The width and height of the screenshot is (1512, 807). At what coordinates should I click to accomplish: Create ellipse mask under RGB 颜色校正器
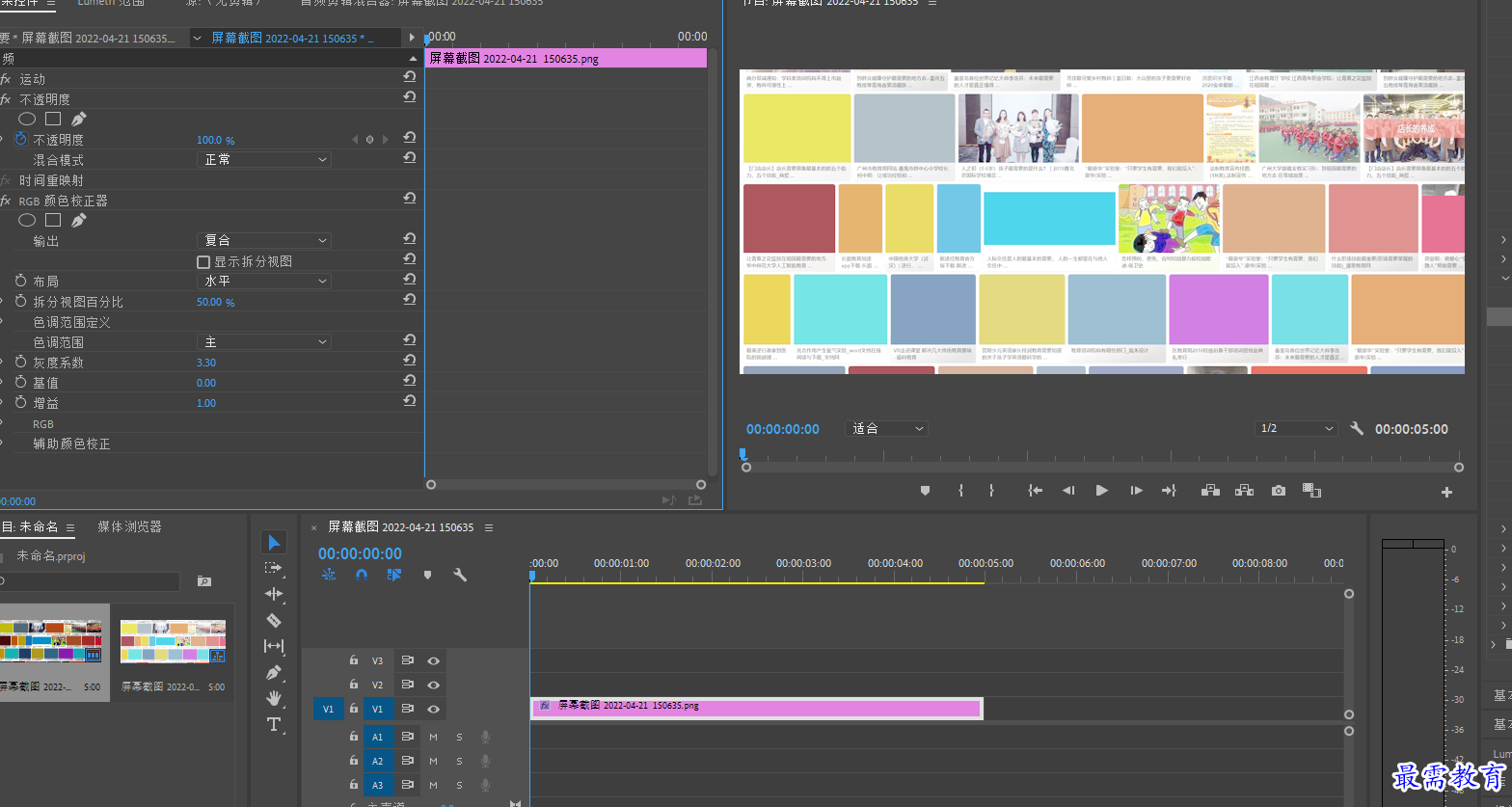point(27,221)
